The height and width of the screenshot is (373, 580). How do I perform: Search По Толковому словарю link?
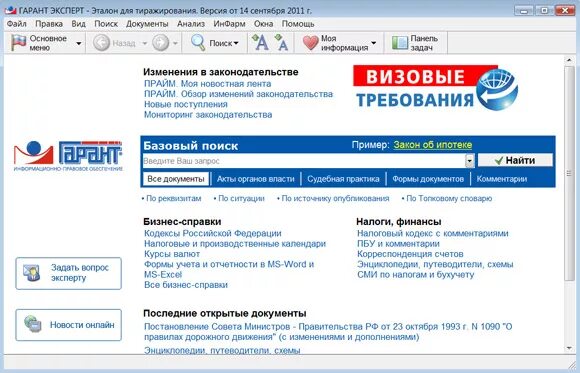pos(449,198)
